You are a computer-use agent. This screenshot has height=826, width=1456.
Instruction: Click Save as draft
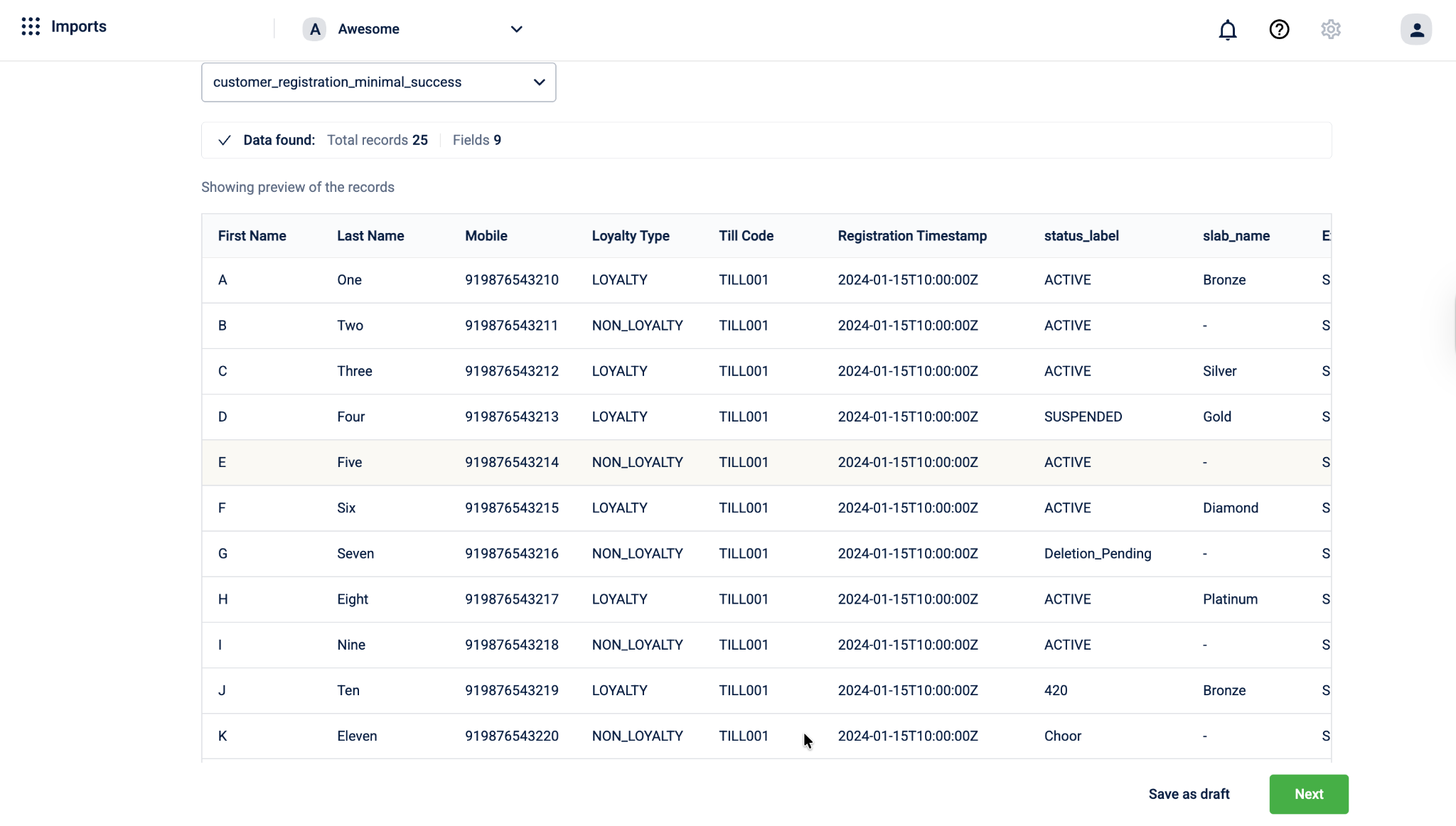tap(1189, 794)
